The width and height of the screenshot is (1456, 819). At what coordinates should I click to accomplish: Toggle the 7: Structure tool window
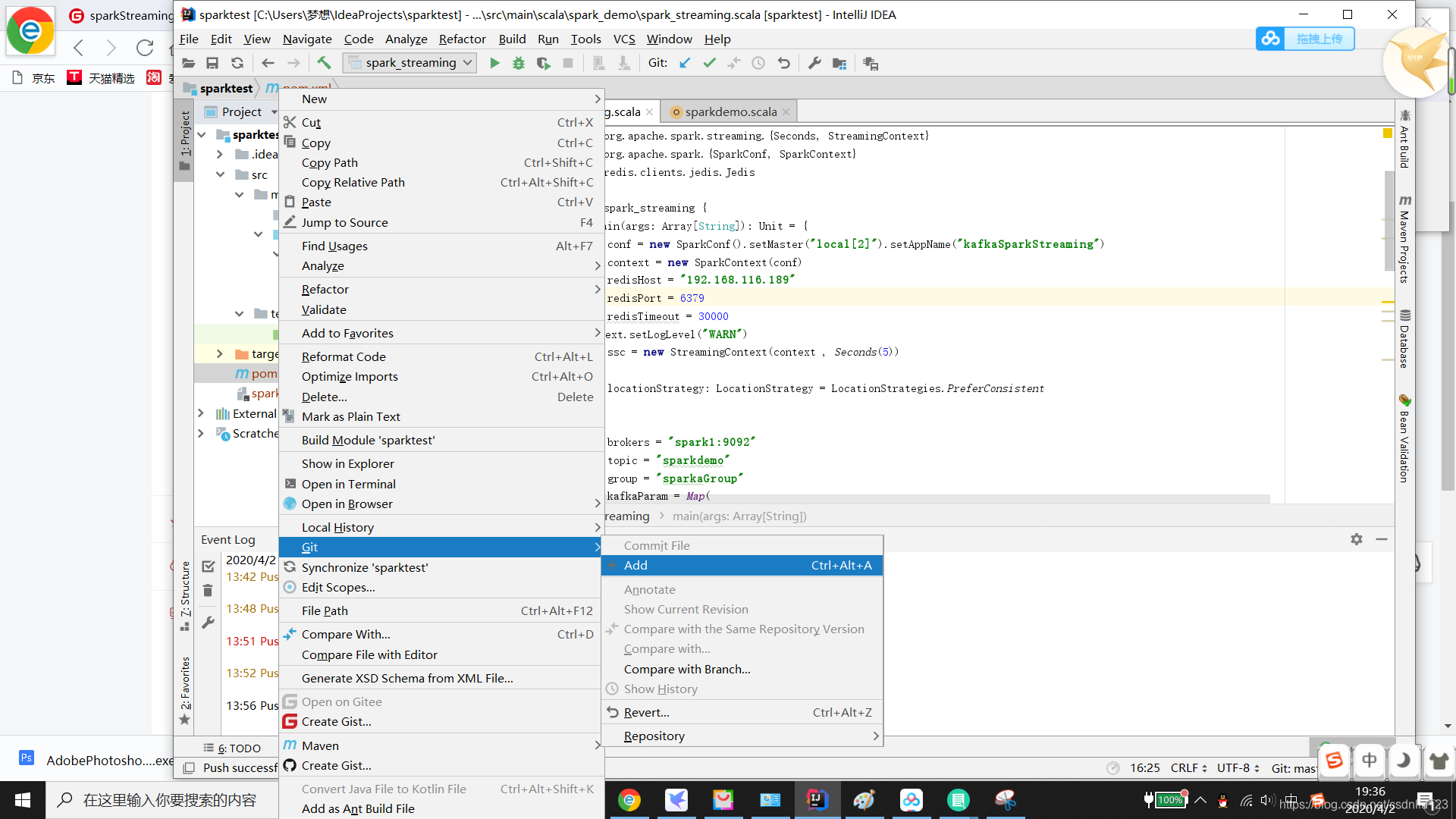[184, 596]
